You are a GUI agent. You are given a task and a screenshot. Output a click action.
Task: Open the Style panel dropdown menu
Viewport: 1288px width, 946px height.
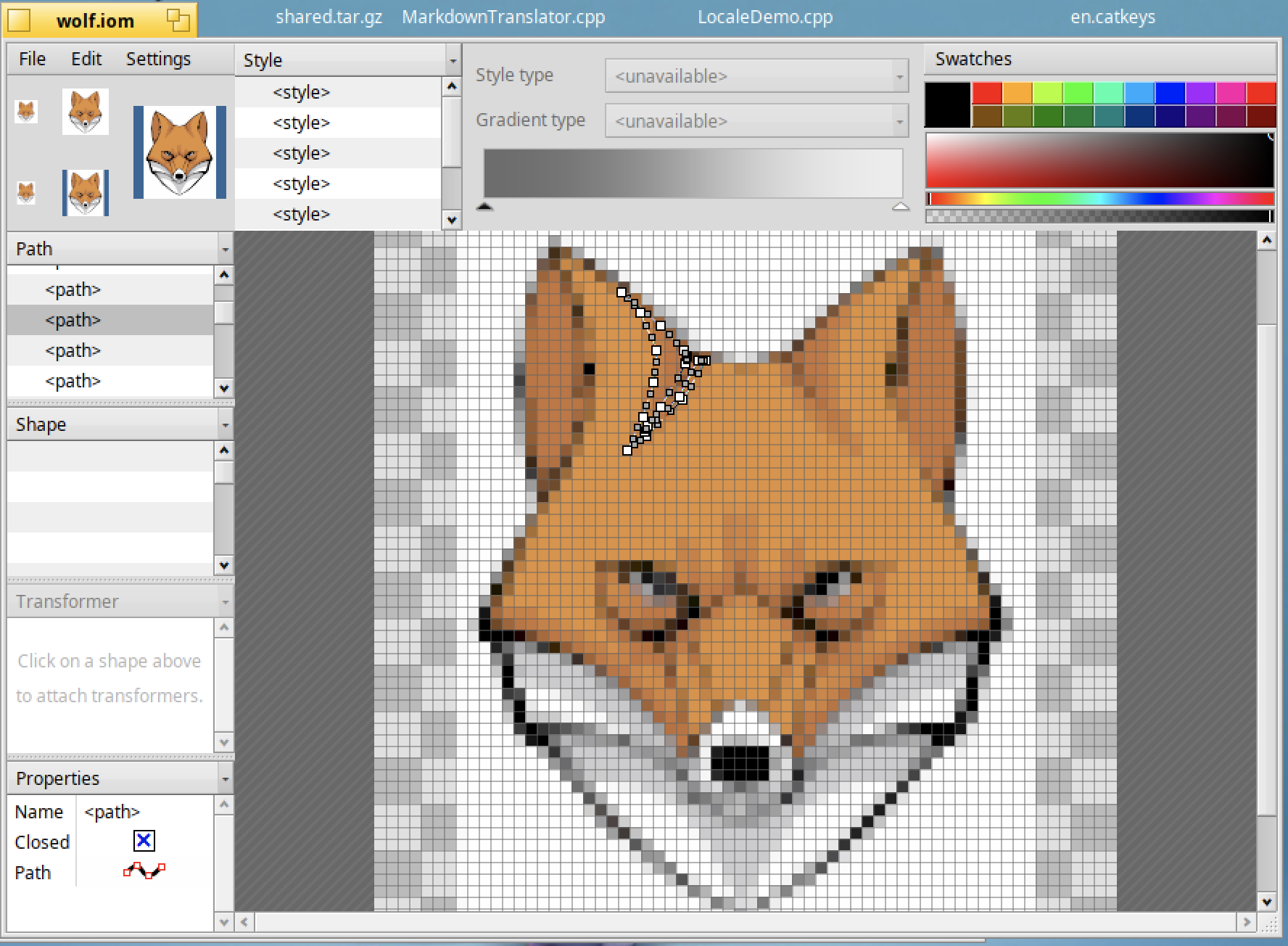tap(453, 61)
